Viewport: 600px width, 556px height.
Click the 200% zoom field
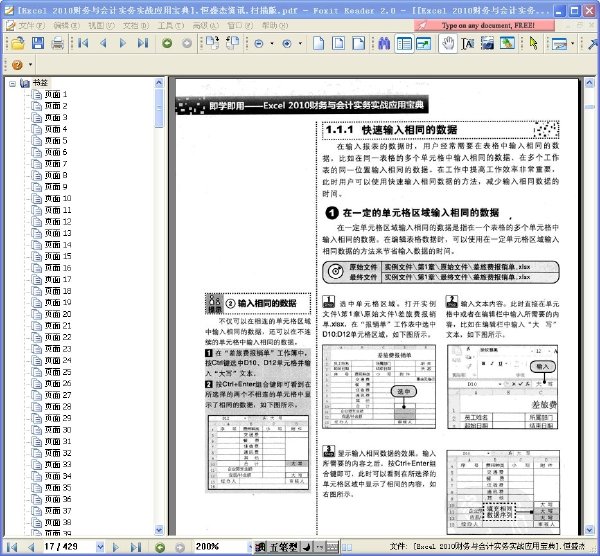220,547
